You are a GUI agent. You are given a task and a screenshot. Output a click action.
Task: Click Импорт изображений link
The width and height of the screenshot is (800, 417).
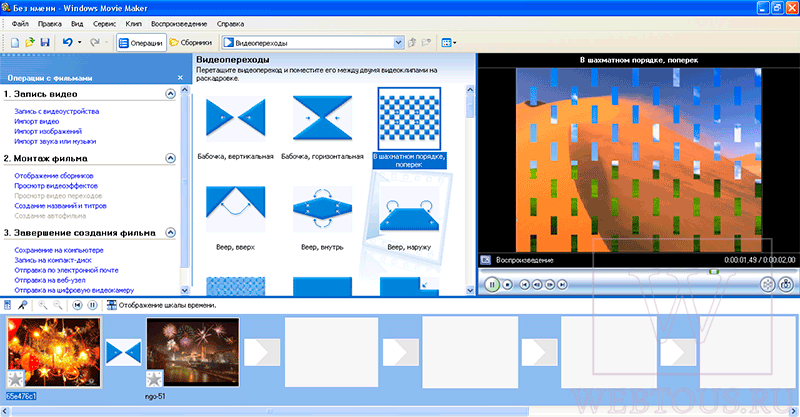pyautogui.click(x=48, y=131)
